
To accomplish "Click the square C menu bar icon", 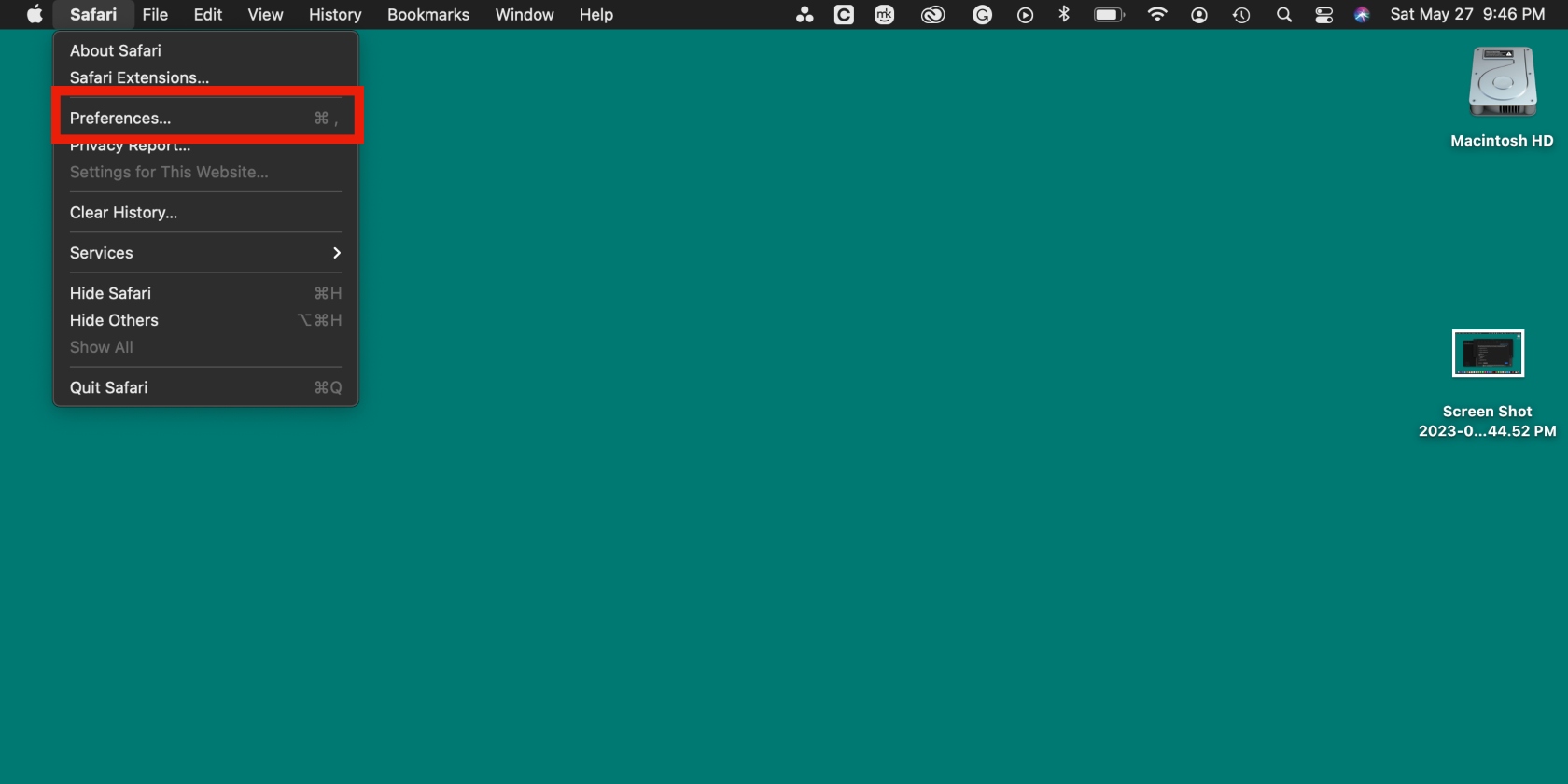I will tap(844, 14).
